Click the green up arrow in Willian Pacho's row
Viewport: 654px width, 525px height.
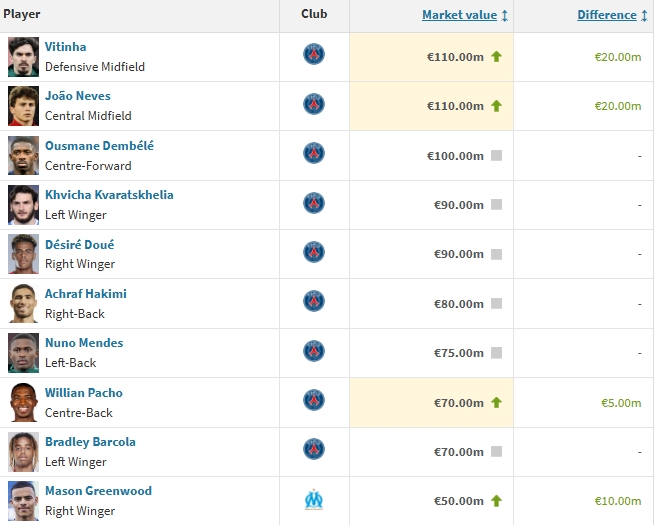(x=496, y=403)
